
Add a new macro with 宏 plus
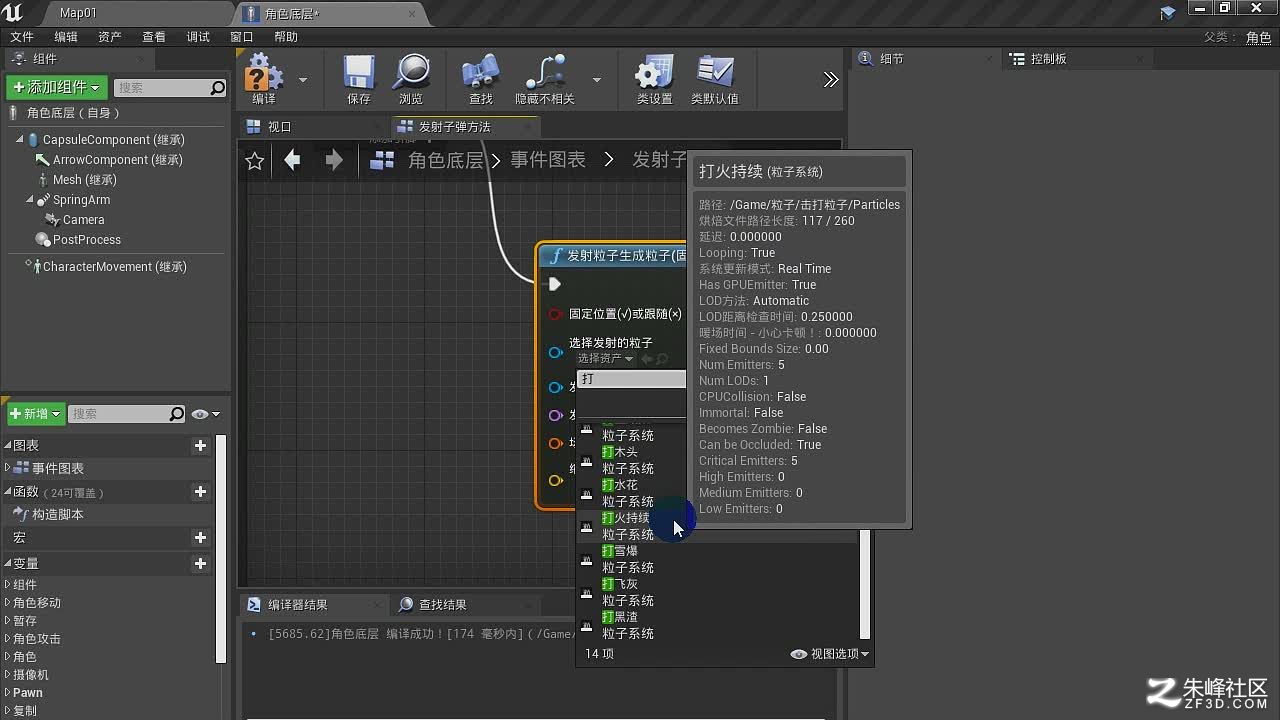[x=200, y=537]
